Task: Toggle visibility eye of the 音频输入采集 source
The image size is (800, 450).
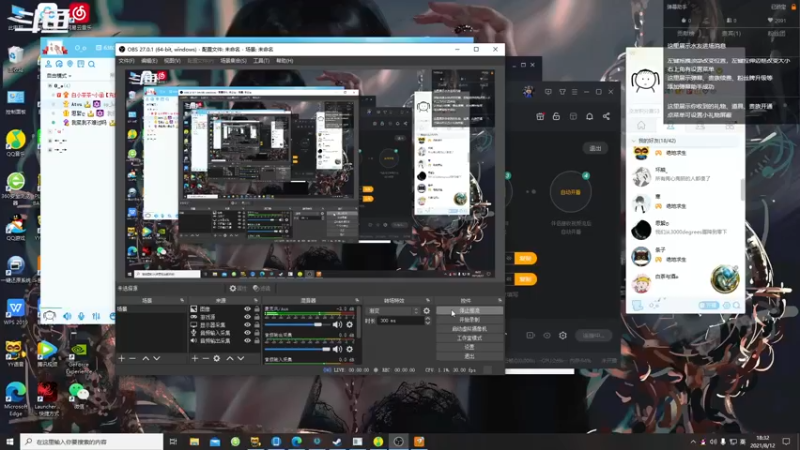Action: pyautogui.click(x=247, y=333)
